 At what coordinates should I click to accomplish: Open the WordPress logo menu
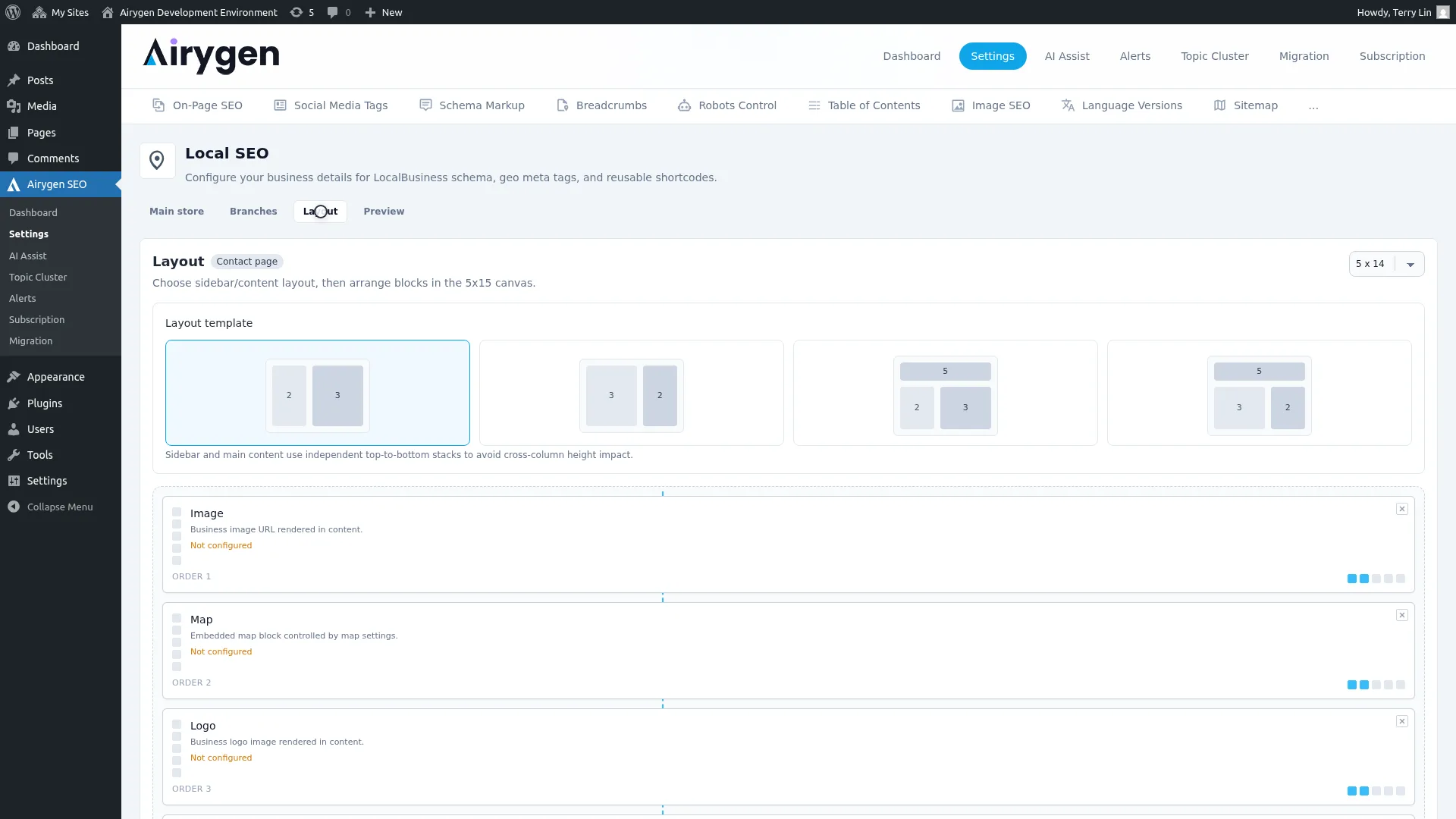pos(13,12)
